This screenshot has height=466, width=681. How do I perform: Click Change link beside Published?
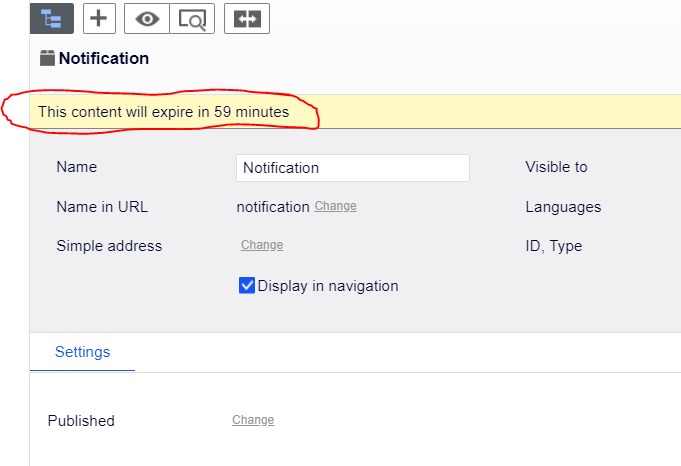click(253, 420)
